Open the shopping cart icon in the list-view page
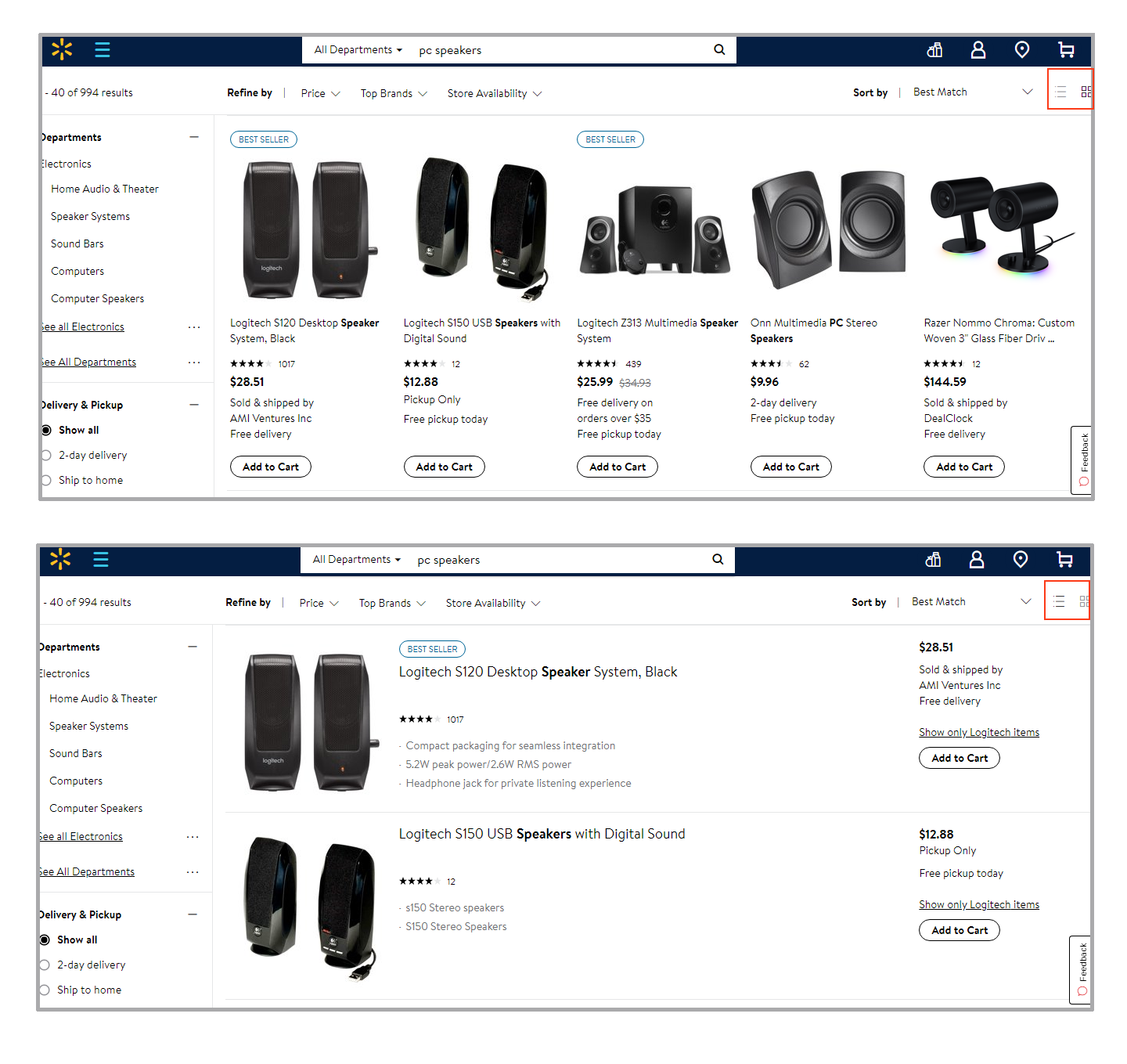 [1064, 560]
